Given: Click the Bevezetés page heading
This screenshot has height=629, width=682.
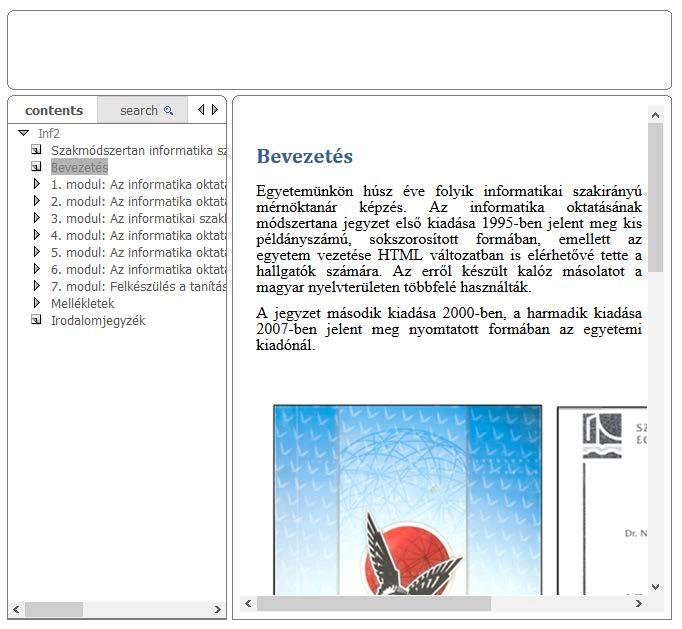Looking at the screenshot, I should point(304,156).
